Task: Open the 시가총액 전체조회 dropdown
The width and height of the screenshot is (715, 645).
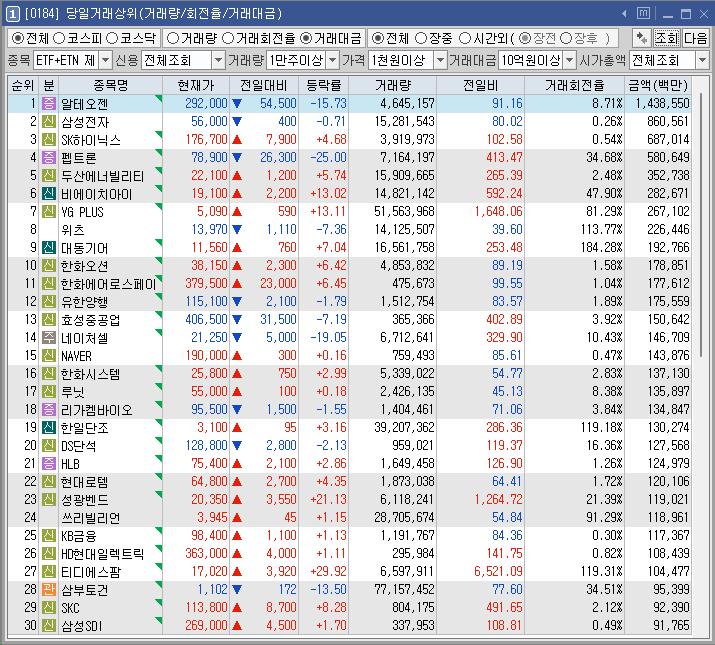Action: click(702, 60)
